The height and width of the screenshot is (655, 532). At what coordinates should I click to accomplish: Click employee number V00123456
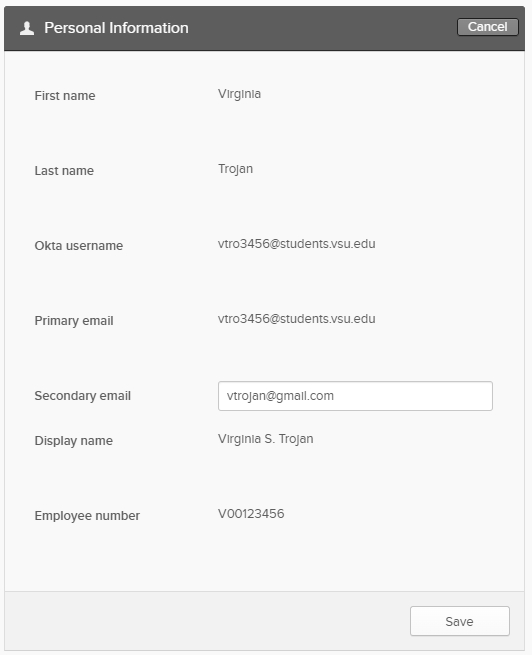[251, 514]
